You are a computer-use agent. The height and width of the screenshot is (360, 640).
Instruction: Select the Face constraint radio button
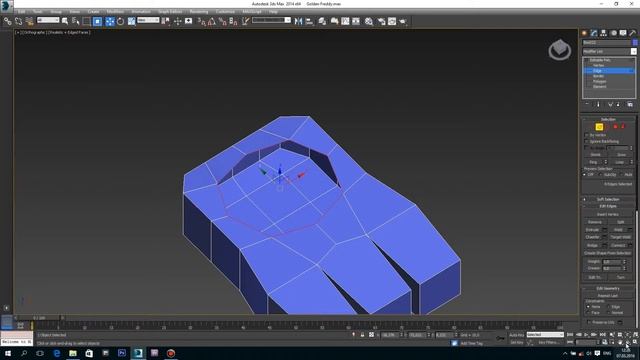(x=588, y=313)
